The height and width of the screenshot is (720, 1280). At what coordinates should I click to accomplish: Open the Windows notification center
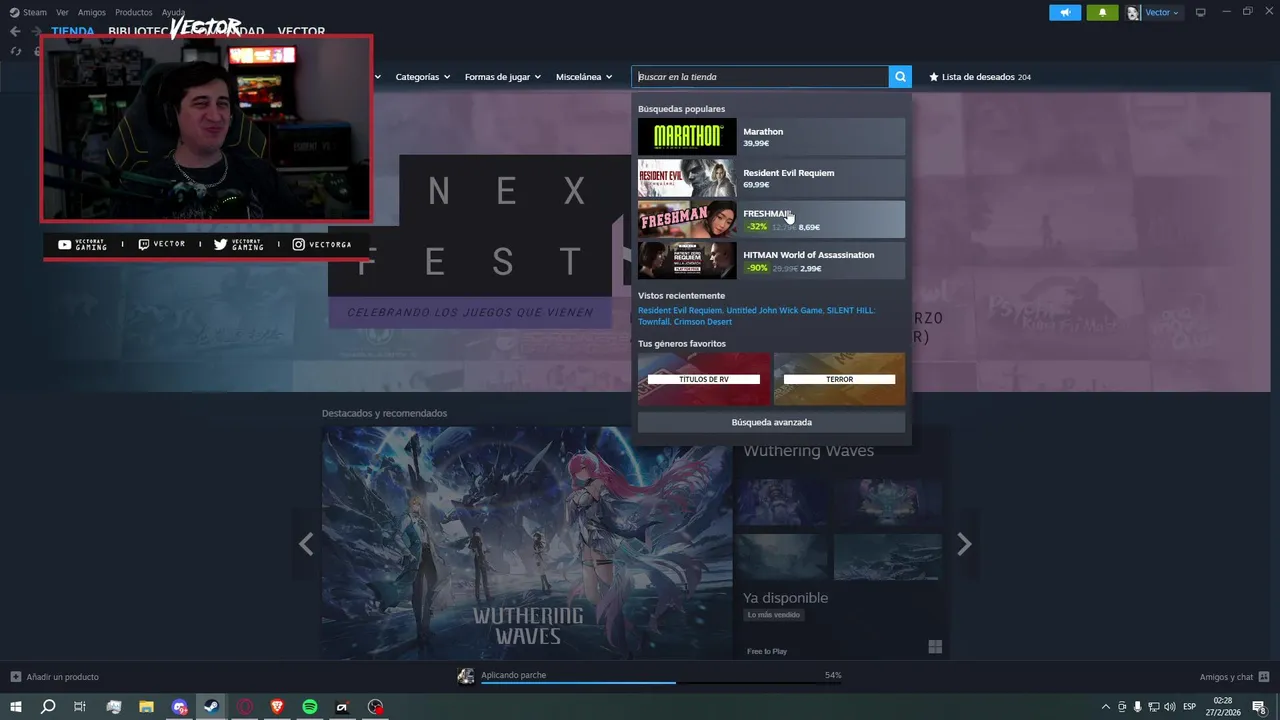pyautogui.click(x=1260, y=707)
